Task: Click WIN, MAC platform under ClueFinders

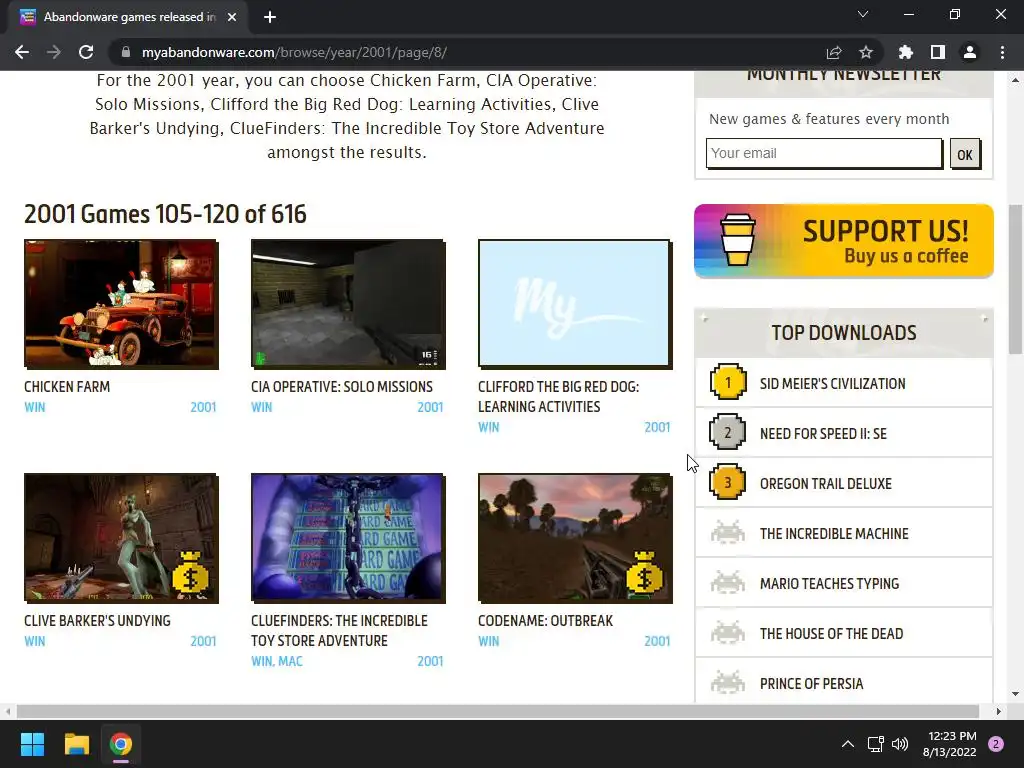Action: (277, 661)
